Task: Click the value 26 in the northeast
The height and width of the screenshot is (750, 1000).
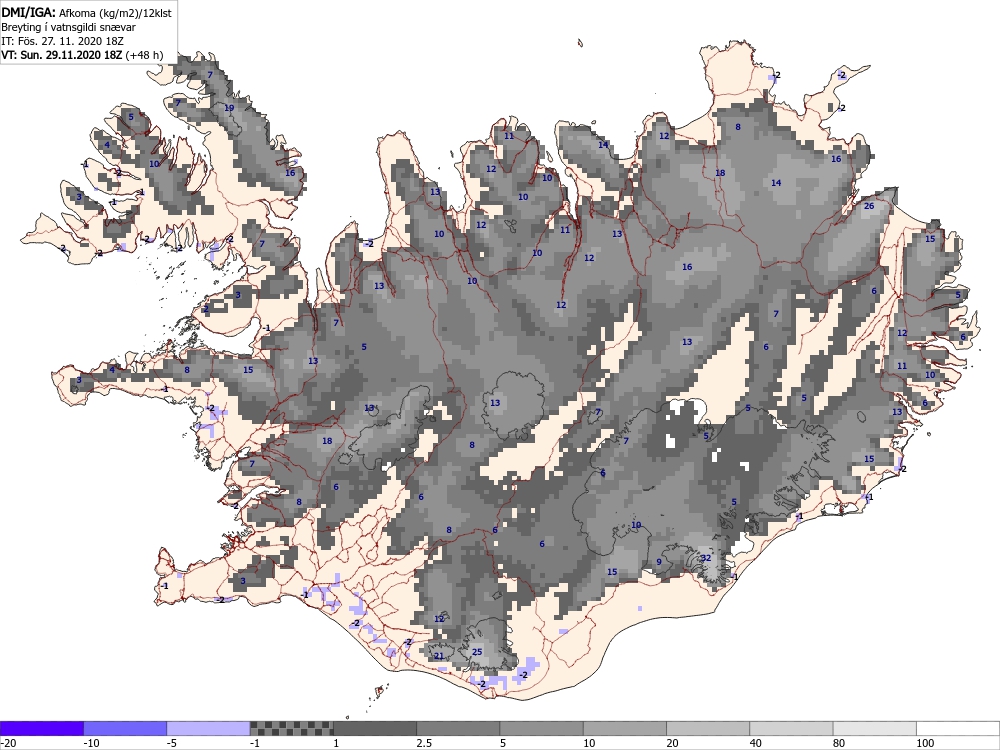Action: (x=869, y=206)
